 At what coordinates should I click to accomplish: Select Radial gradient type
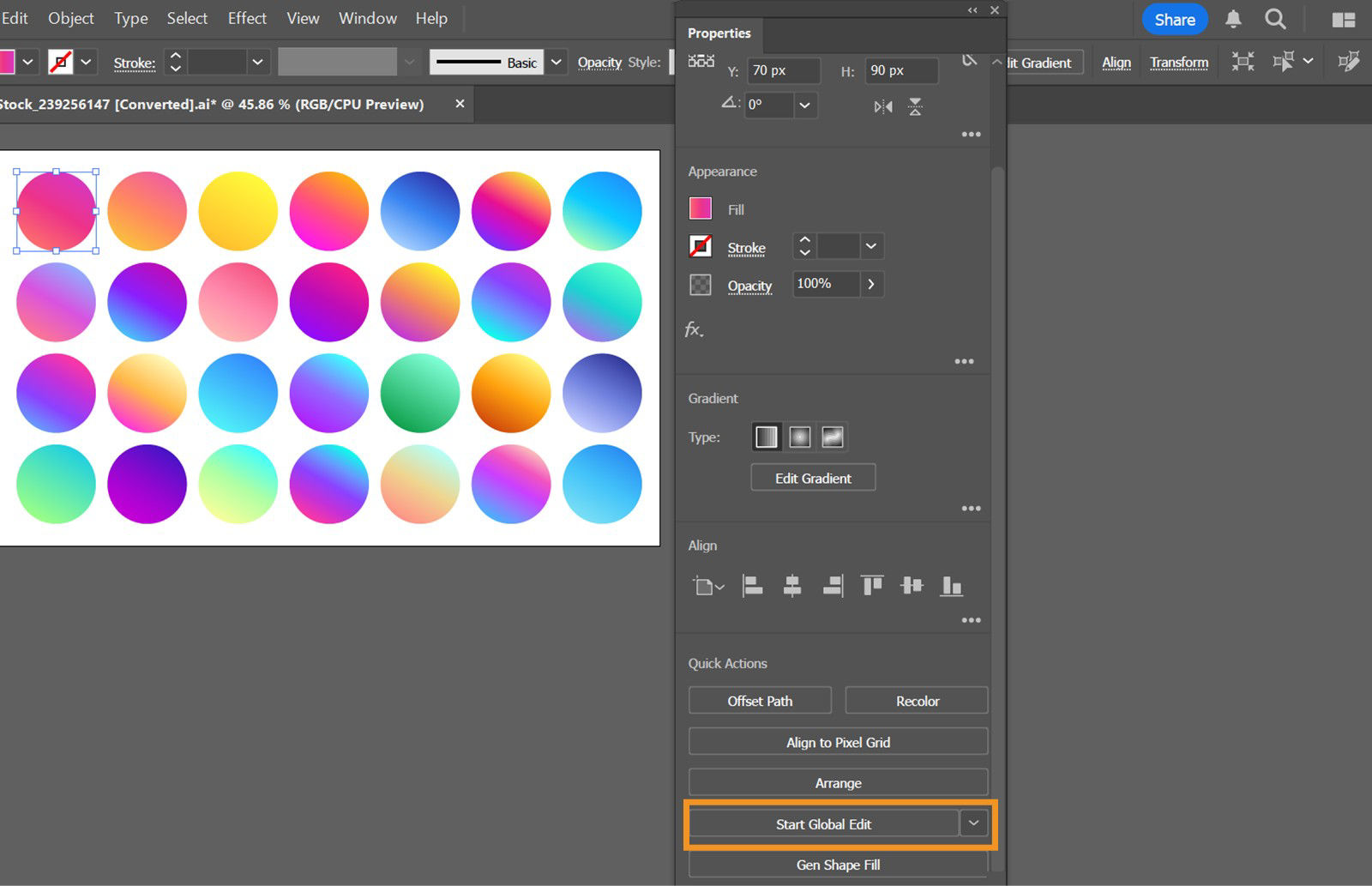tap(799, 437)
